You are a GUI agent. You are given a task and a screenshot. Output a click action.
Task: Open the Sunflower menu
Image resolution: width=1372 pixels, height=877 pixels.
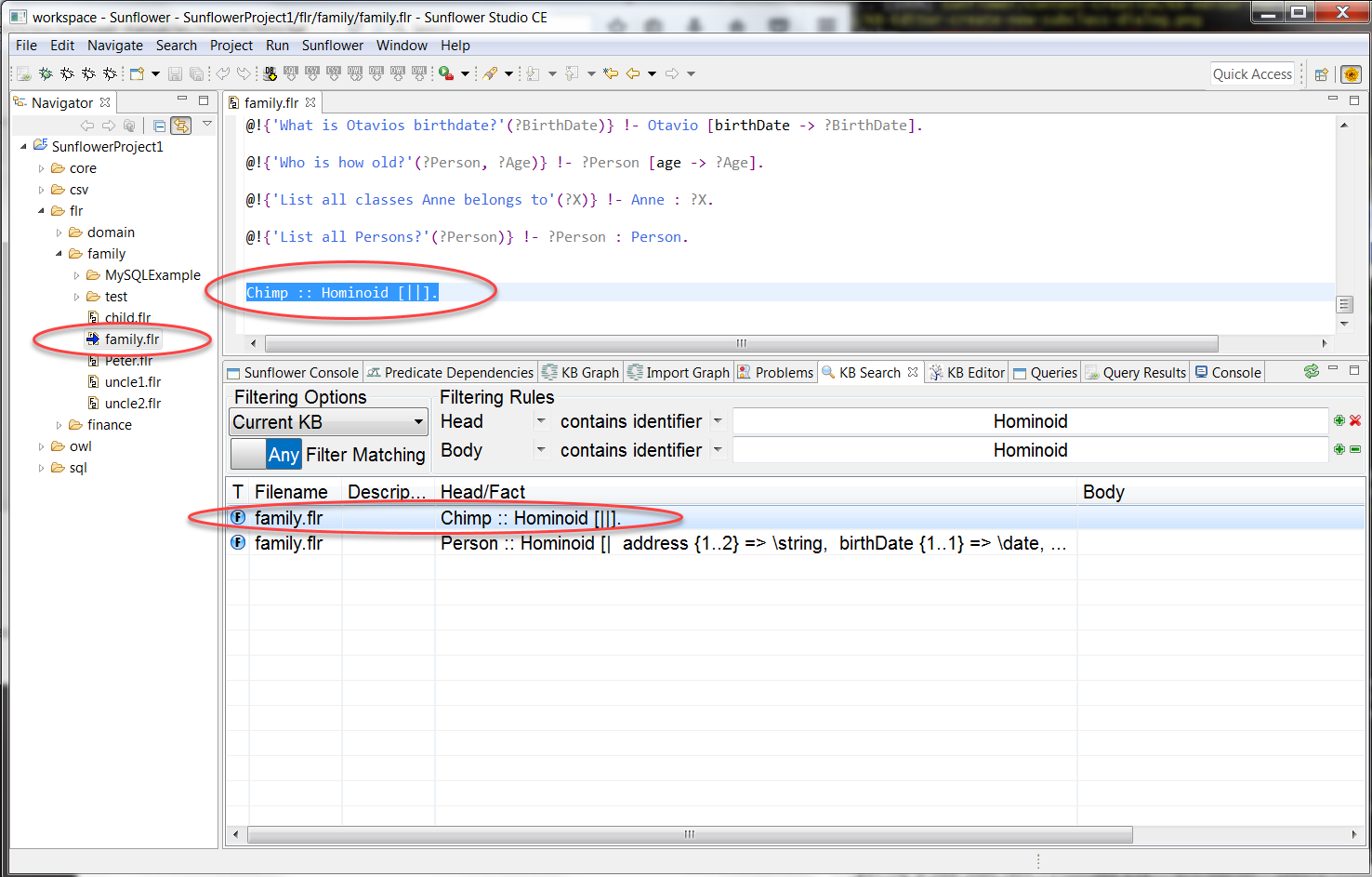click(x=333, y=45)
